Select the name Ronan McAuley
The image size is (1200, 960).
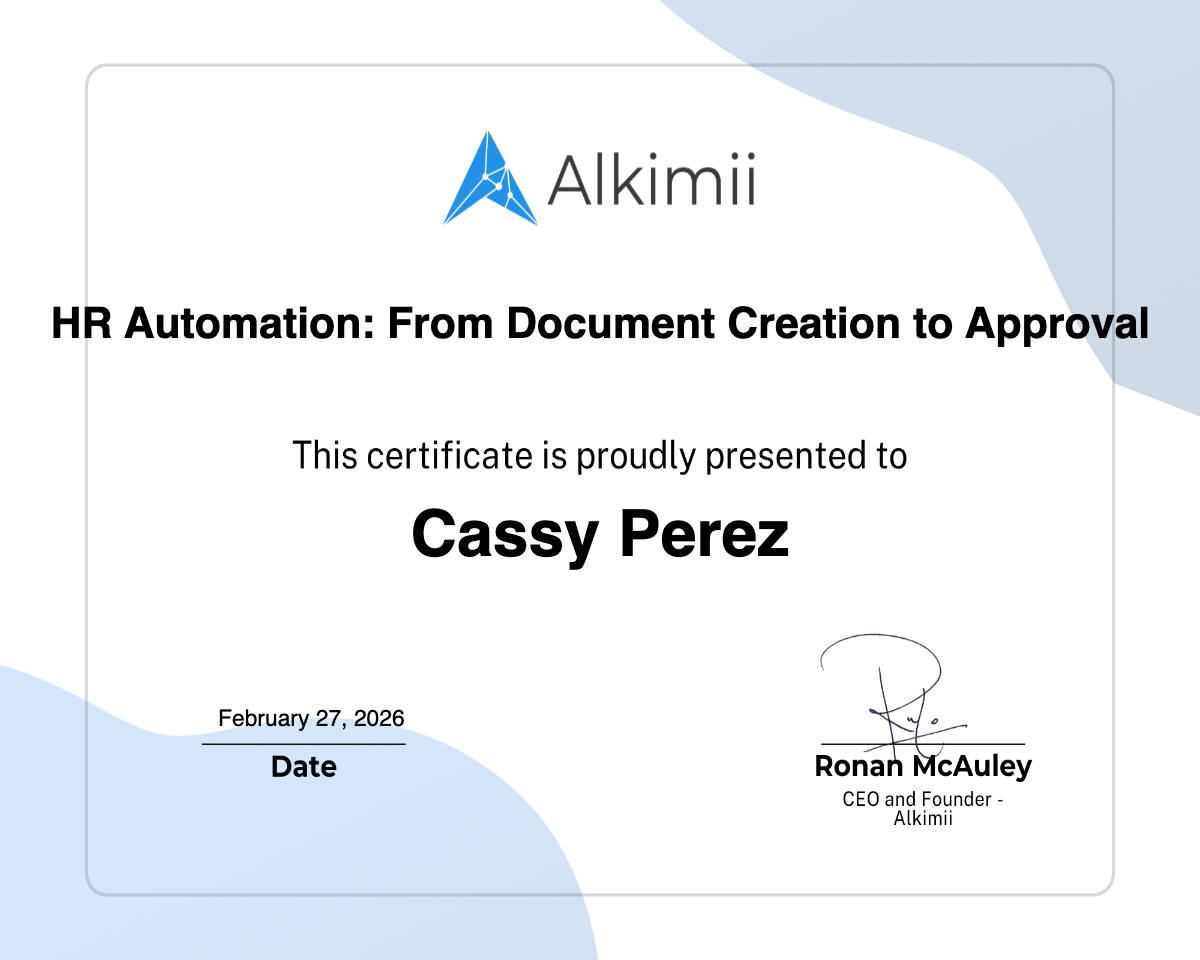[x=923, y=767]
